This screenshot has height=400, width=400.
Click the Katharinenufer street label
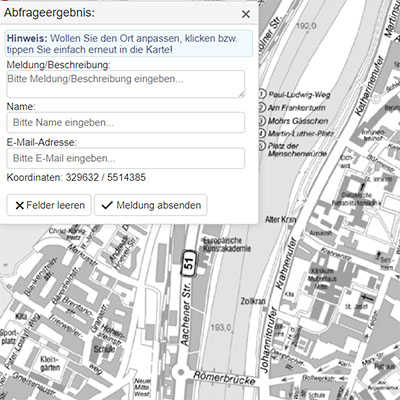(369, 87)
